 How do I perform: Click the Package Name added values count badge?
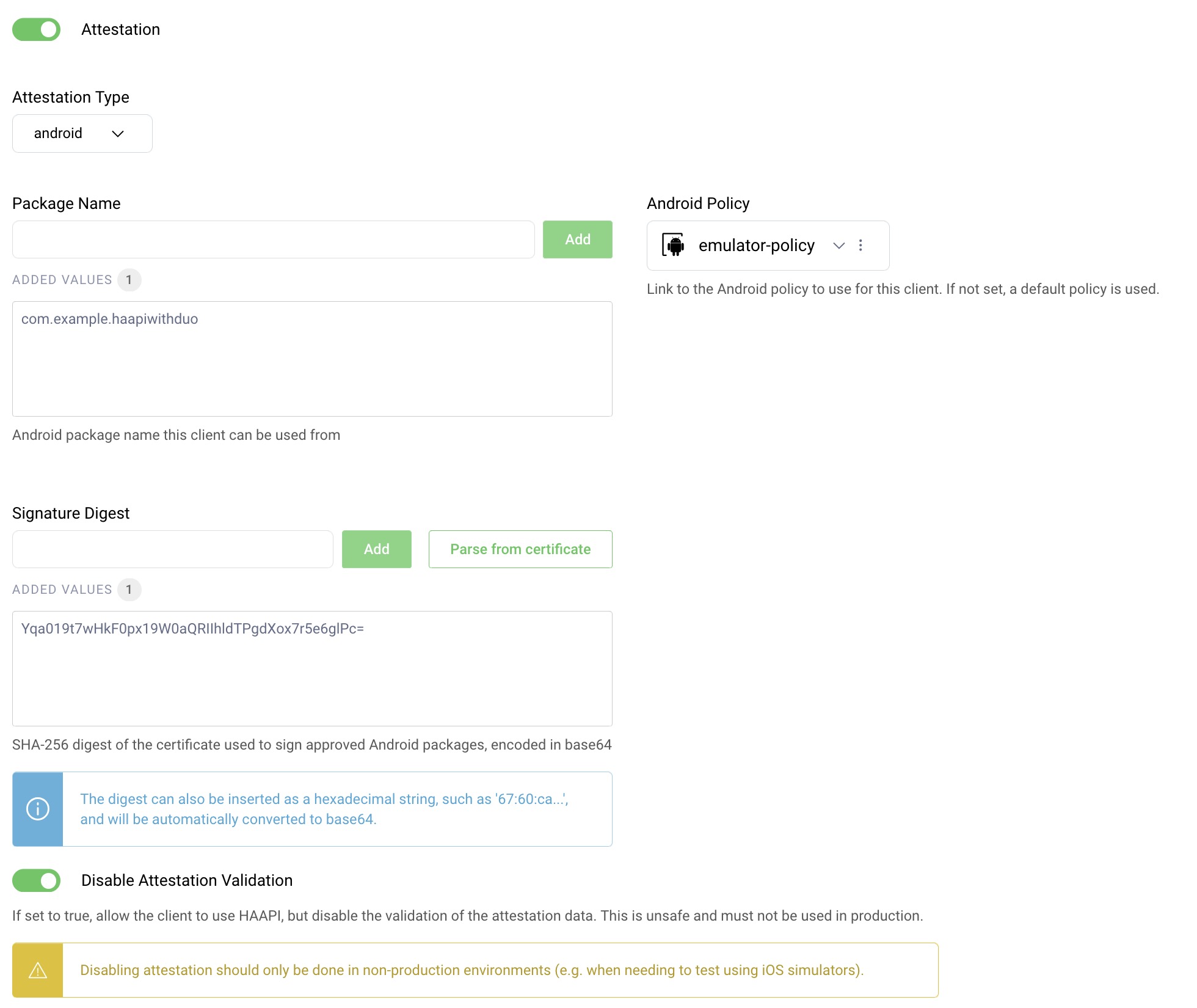(x=129, y=280)
